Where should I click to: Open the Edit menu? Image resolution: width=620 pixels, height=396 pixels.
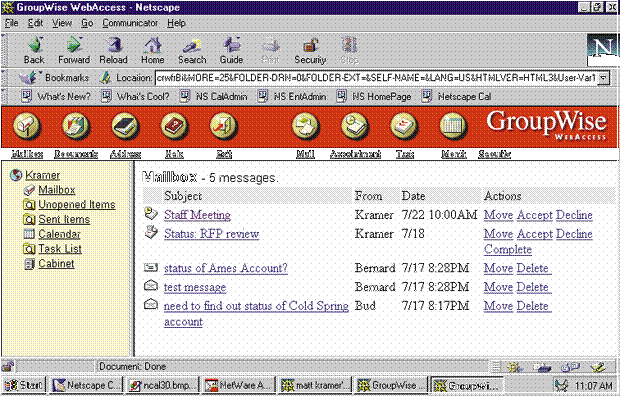(35, 23)
